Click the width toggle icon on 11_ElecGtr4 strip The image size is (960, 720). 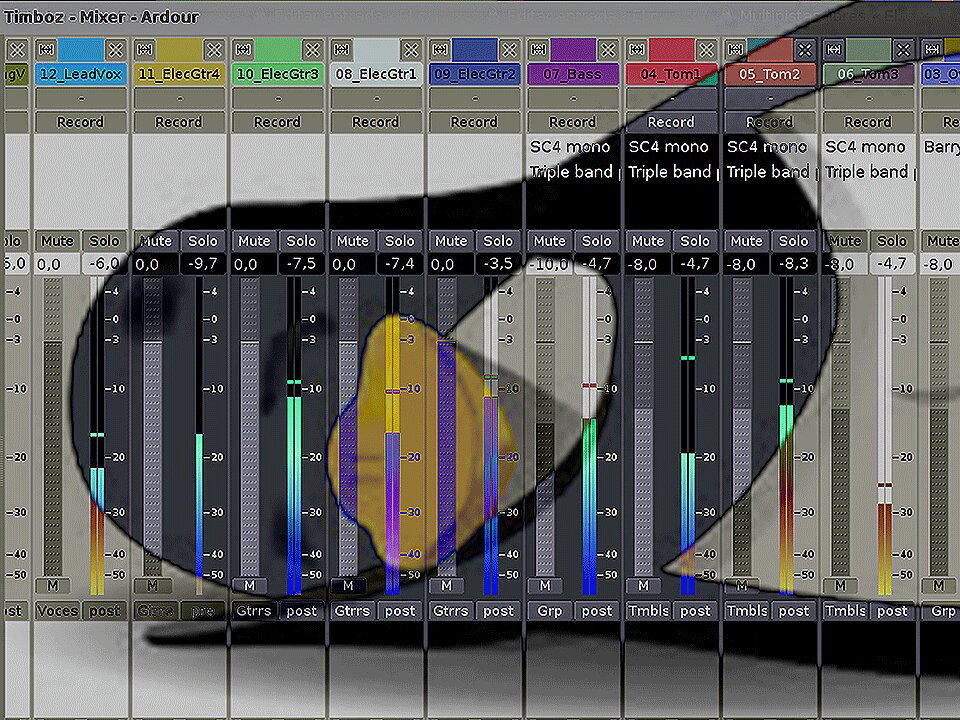click(x=144, y=50)
